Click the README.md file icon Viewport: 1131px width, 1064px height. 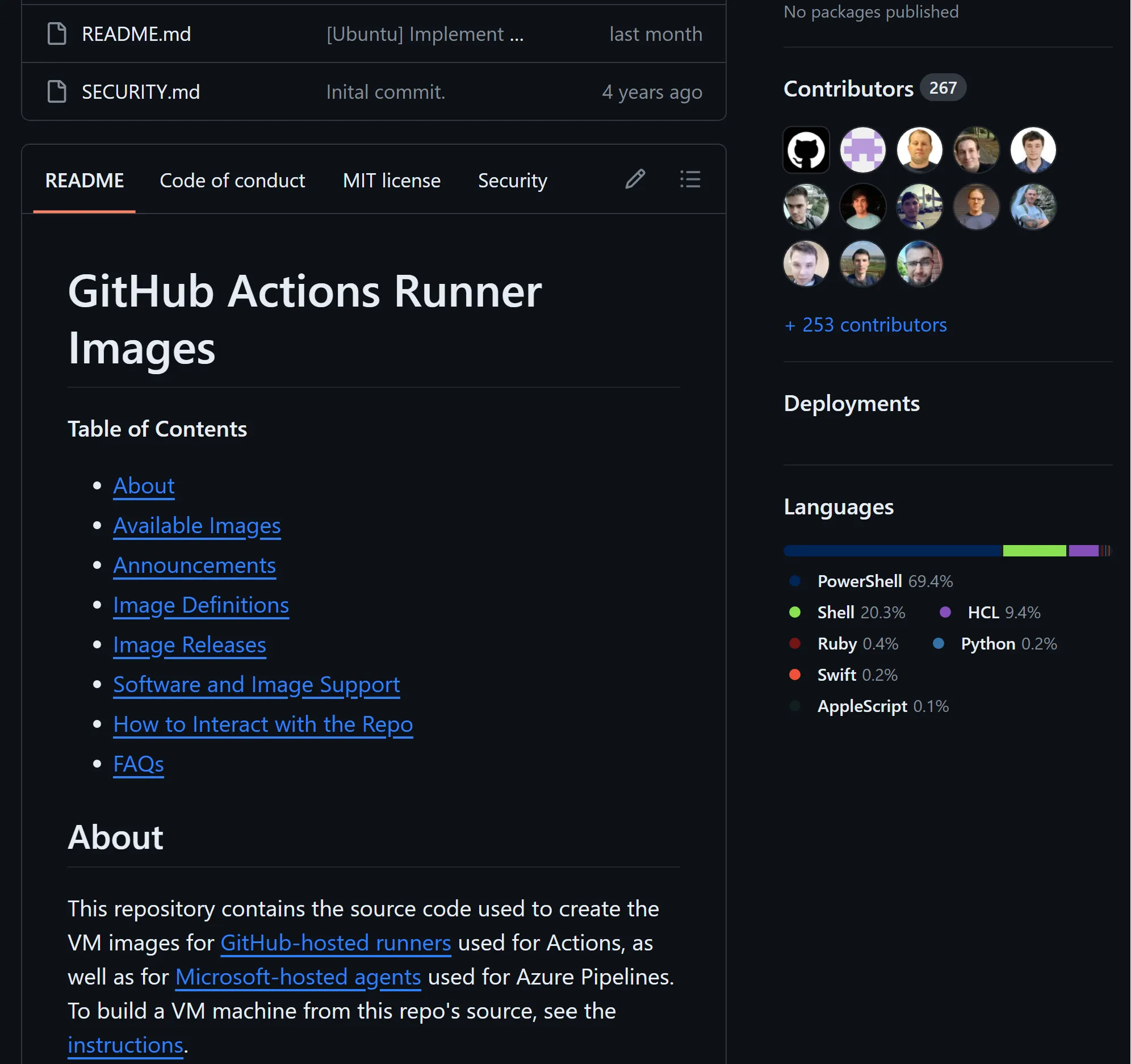point(57,34)
